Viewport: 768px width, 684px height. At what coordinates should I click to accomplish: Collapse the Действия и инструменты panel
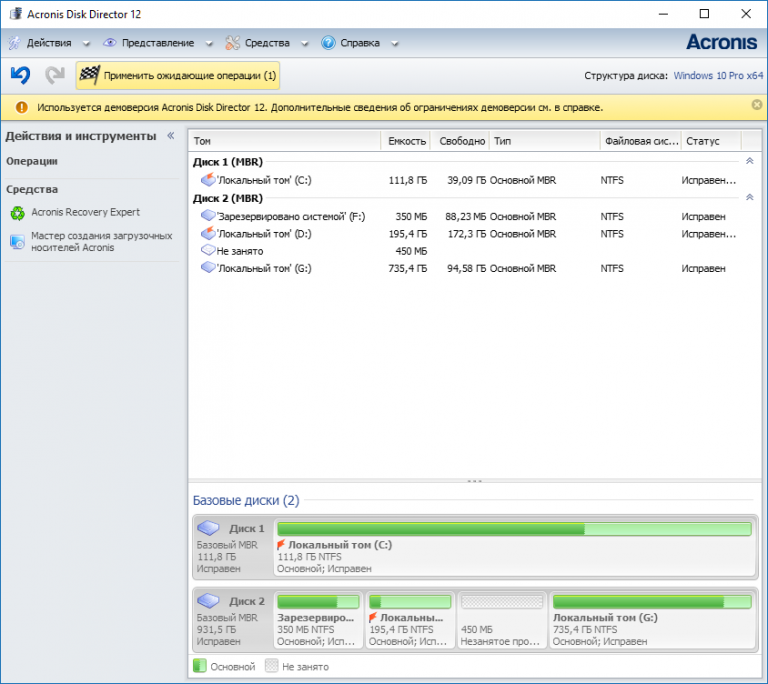click(x=171, y=136)
